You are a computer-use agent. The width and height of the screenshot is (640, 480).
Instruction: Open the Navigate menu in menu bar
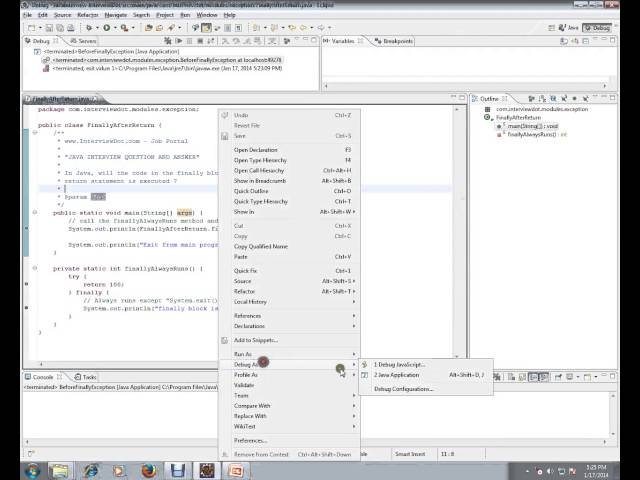(x=116, y=15)
